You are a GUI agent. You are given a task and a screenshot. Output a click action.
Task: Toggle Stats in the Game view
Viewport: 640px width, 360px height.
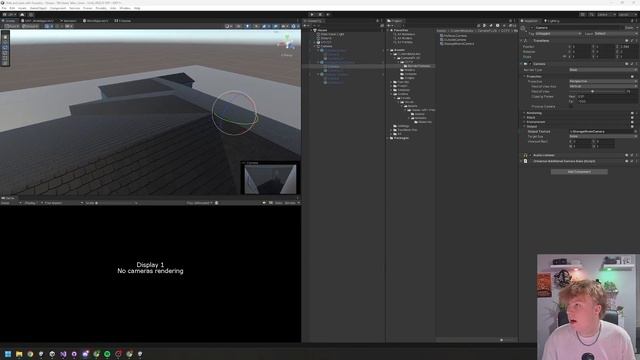[278, 203]
